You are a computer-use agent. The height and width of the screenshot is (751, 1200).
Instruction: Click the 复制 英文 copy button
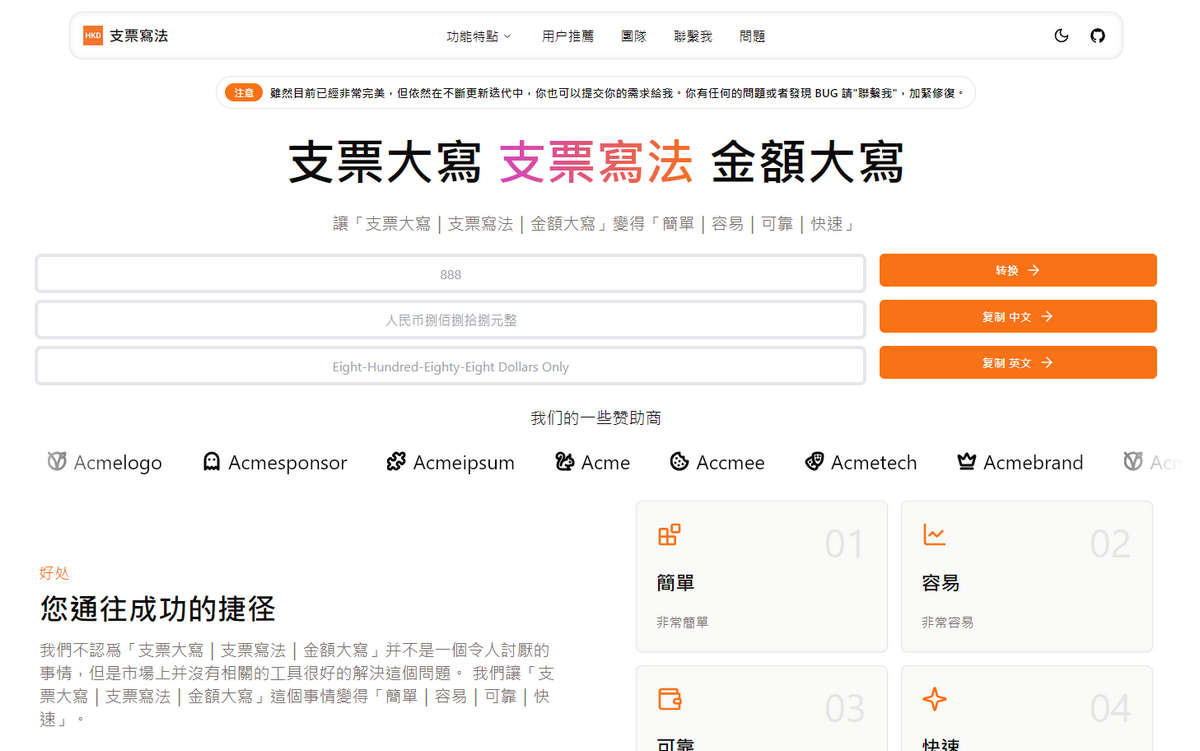[x=1018, y=362]
